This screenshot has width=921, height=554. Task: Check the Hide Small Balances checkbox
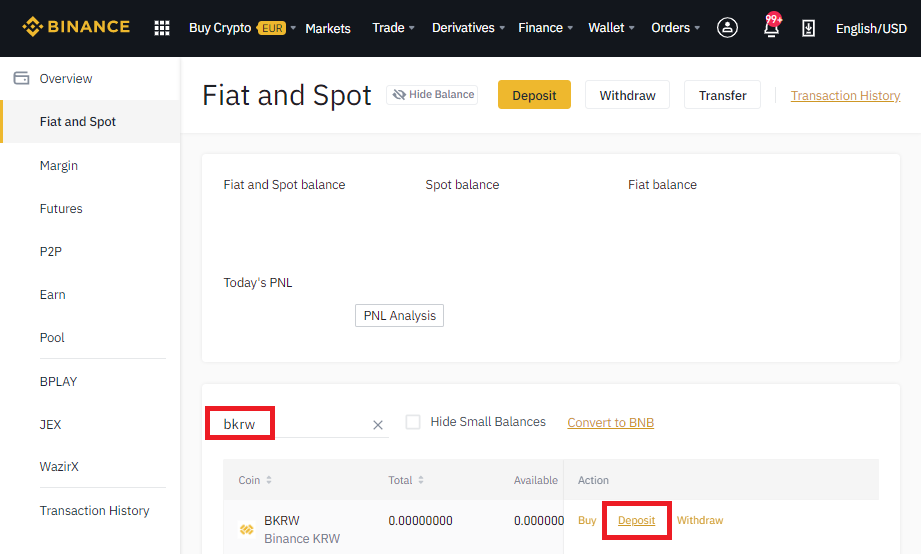click(x=413, y=422)
